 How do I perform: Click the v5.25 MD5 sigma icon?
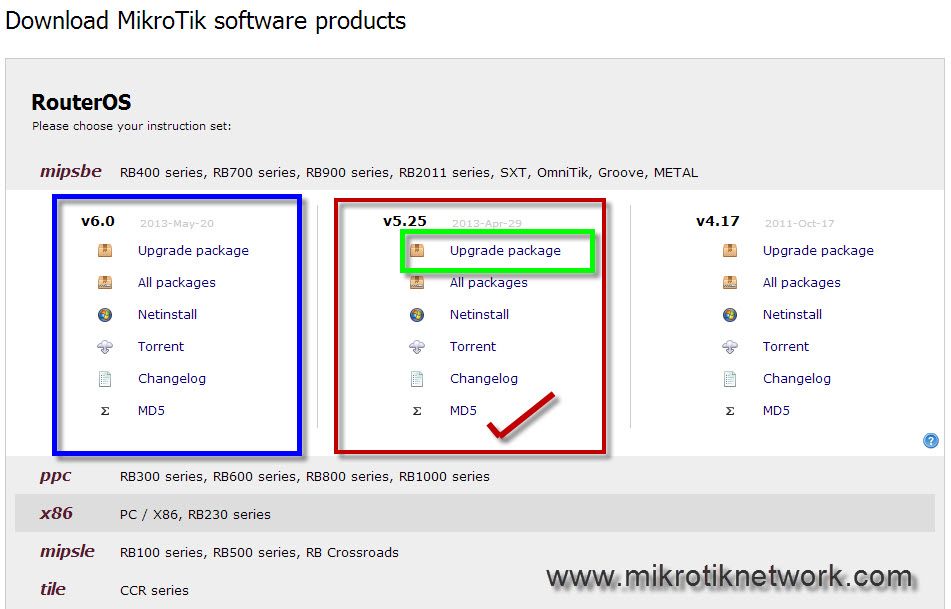[x=417, y=411]
